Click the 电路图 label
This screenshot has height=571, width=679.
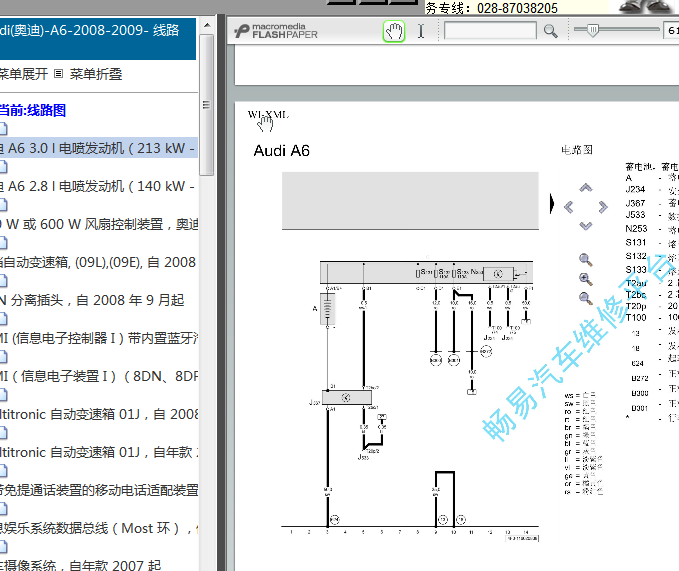point(577,150)
